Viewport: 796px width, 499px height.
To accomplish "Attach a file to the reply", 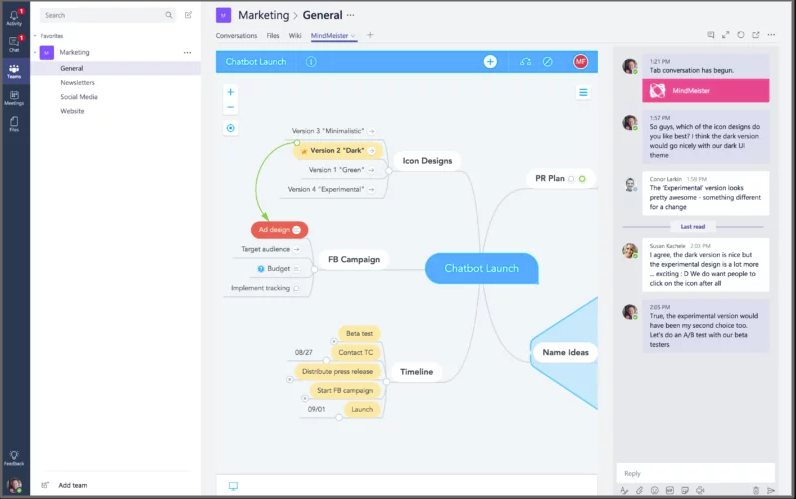I will (639, 490).
